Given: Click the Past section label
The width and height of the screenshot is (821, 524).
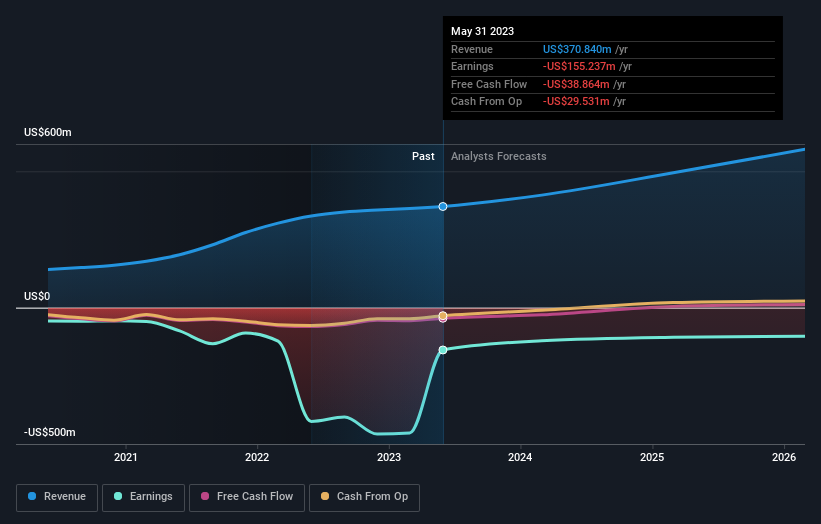Looking at the screenshot, I should pyautogui.click(x=423, y=156).
